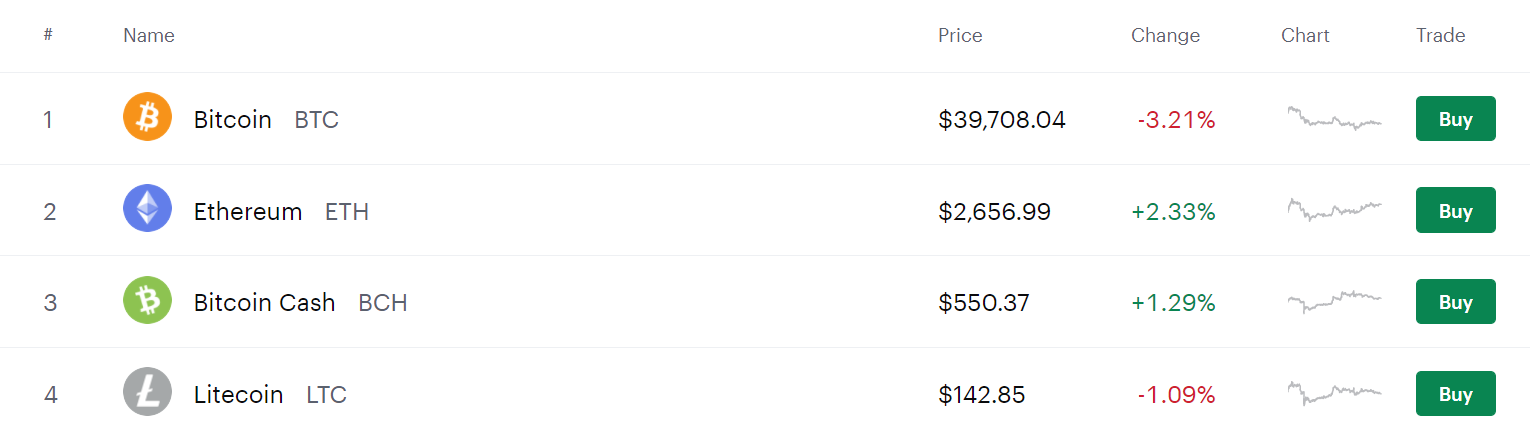Viewport: 1530px width, 434px height.
Task: Click the gray Litecoin coin icon
Action: pyautogui.click(x=147, y=392)
